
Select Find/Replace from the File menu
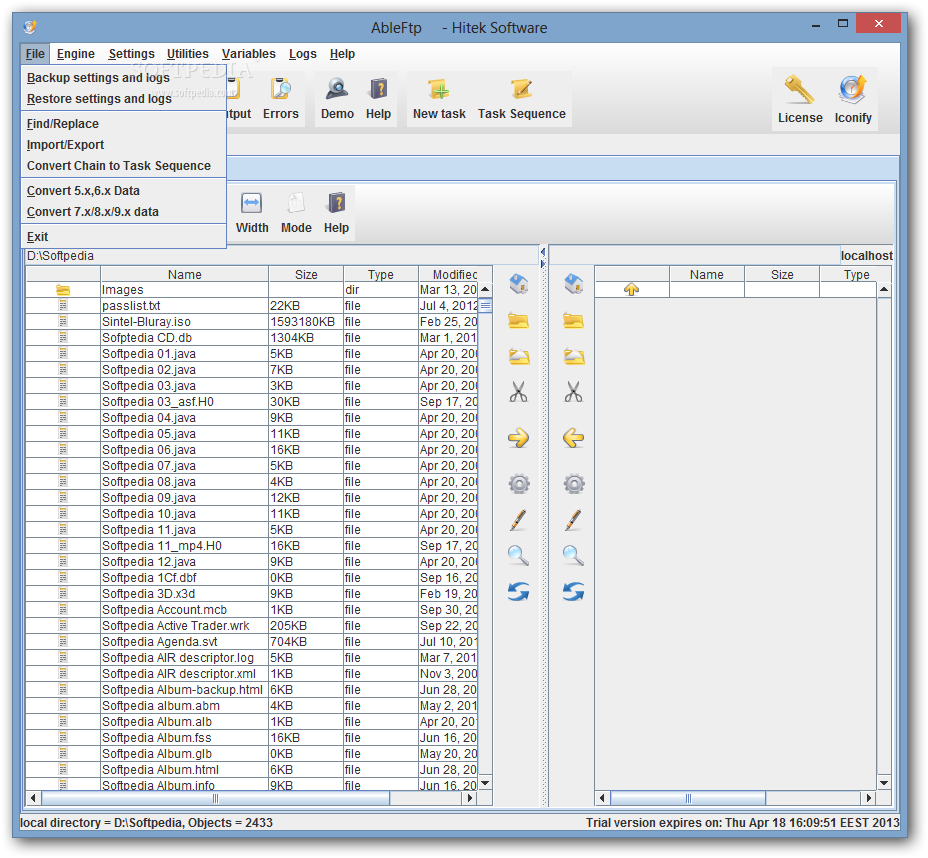pos(124,124)
